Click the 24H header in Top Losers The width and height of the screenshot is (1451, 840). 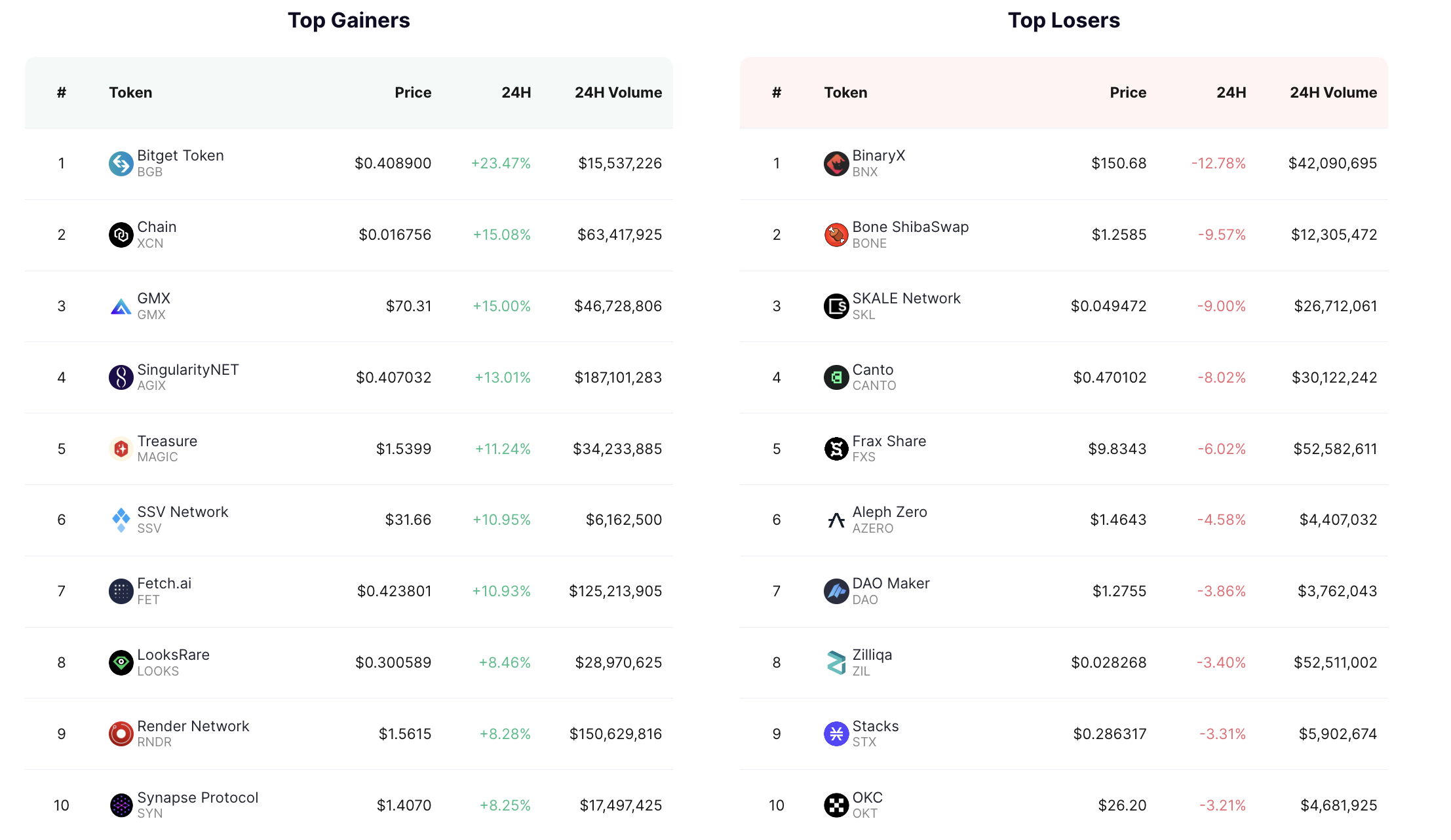1231,92
